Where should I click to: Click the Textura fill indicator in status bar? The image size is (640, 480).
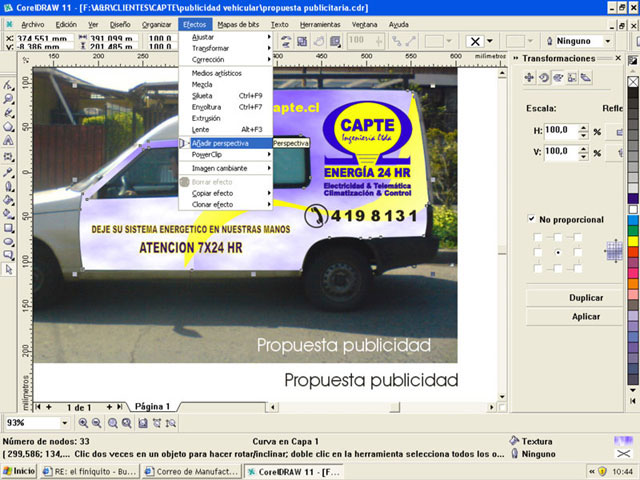[623, 441]
